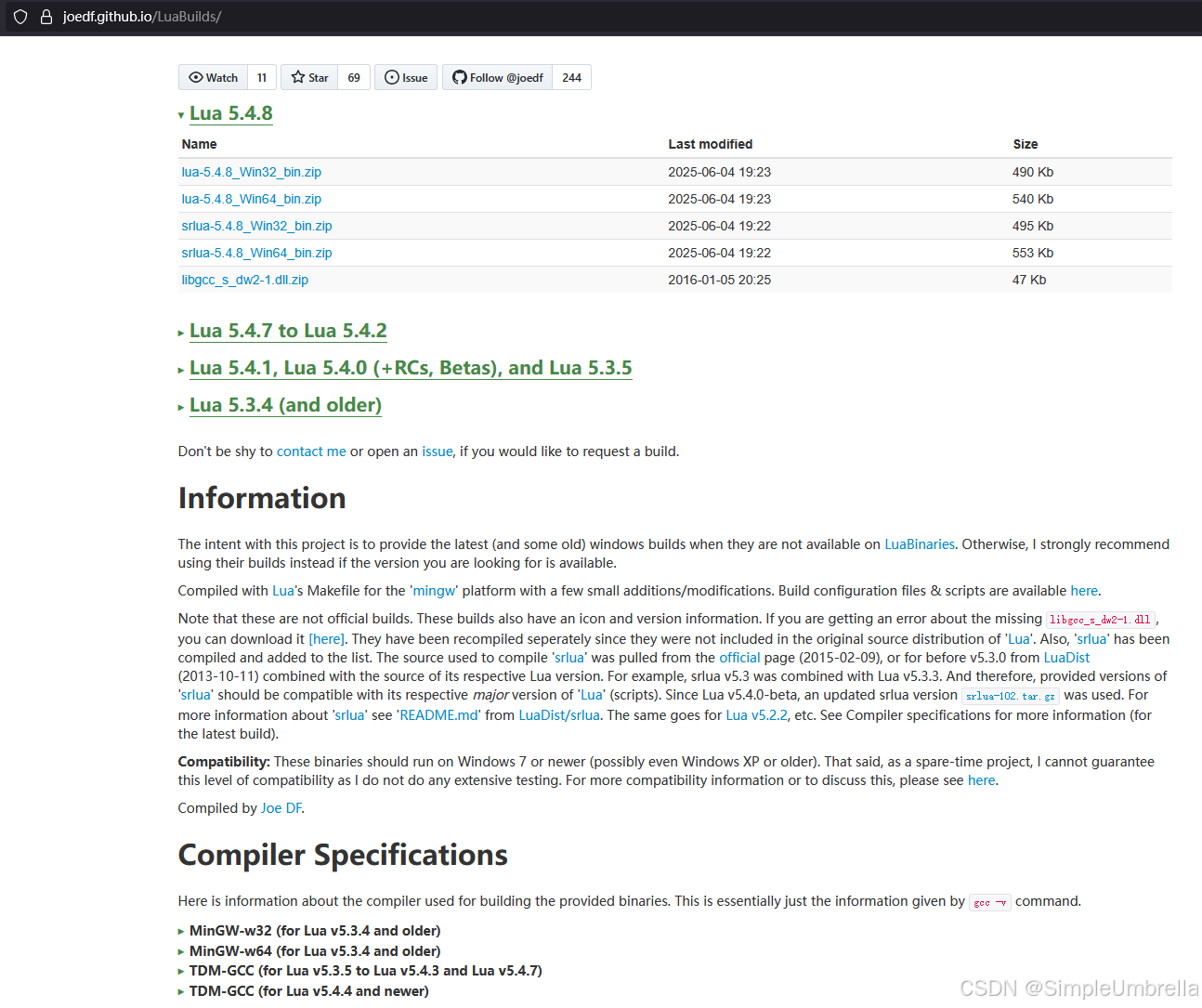Expand TDM-GCC for Lua v5.4.4 and newer
Image resolution: width=1202 pixels, height=1008 pixels.
308,991
